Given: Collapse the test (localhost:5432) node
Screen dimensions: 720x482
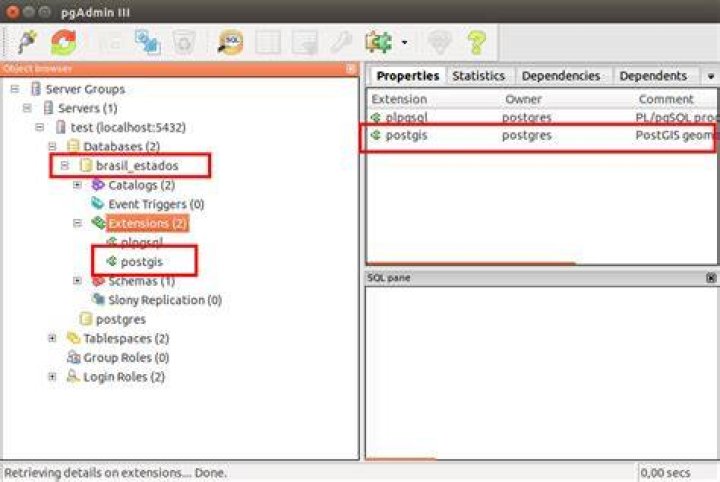Looking at the screenshot, I should pyautogui.click(x=39, y=127).
